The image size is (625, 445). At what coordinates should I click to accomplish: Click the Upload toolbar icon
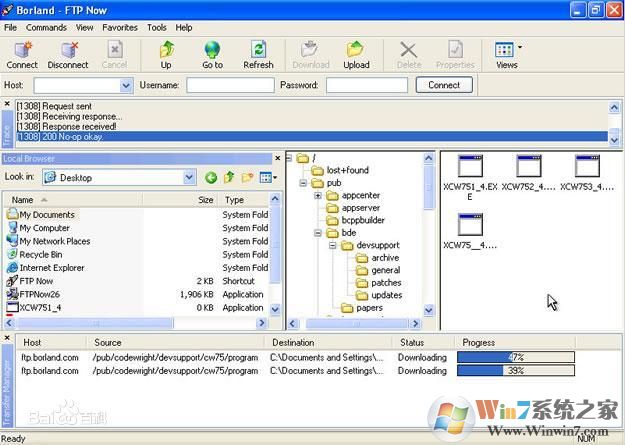[x=356, y=54]
